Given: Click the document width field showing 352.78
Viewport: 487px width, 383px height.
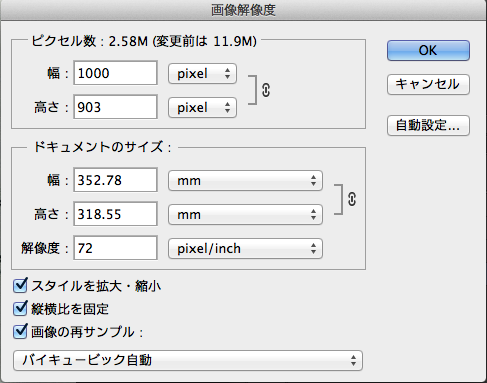Looking at the screenshot, I should tap(115, 180).
